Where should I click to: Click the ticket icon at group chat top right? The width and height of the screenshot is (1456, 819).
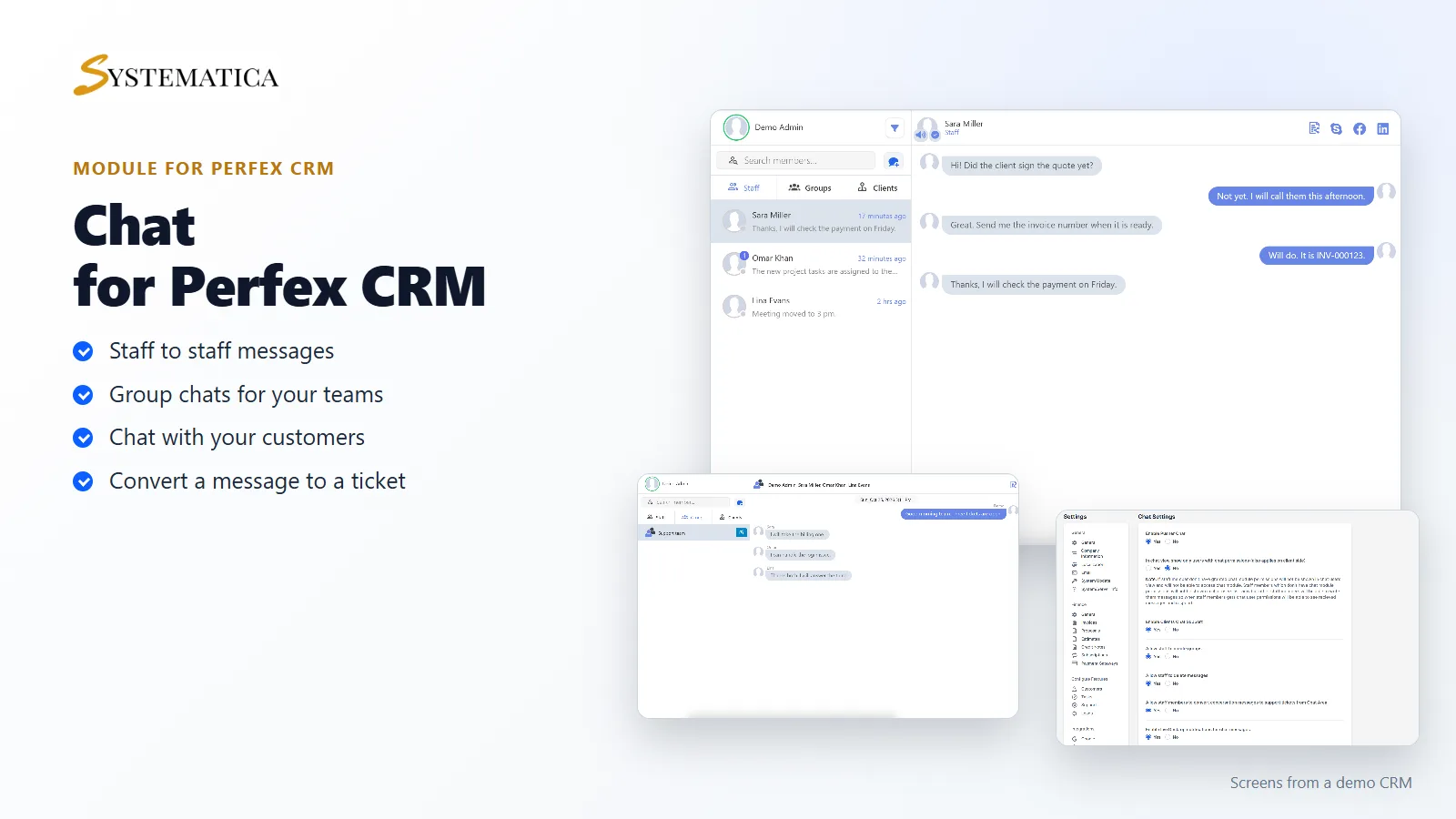[1013, 484]
